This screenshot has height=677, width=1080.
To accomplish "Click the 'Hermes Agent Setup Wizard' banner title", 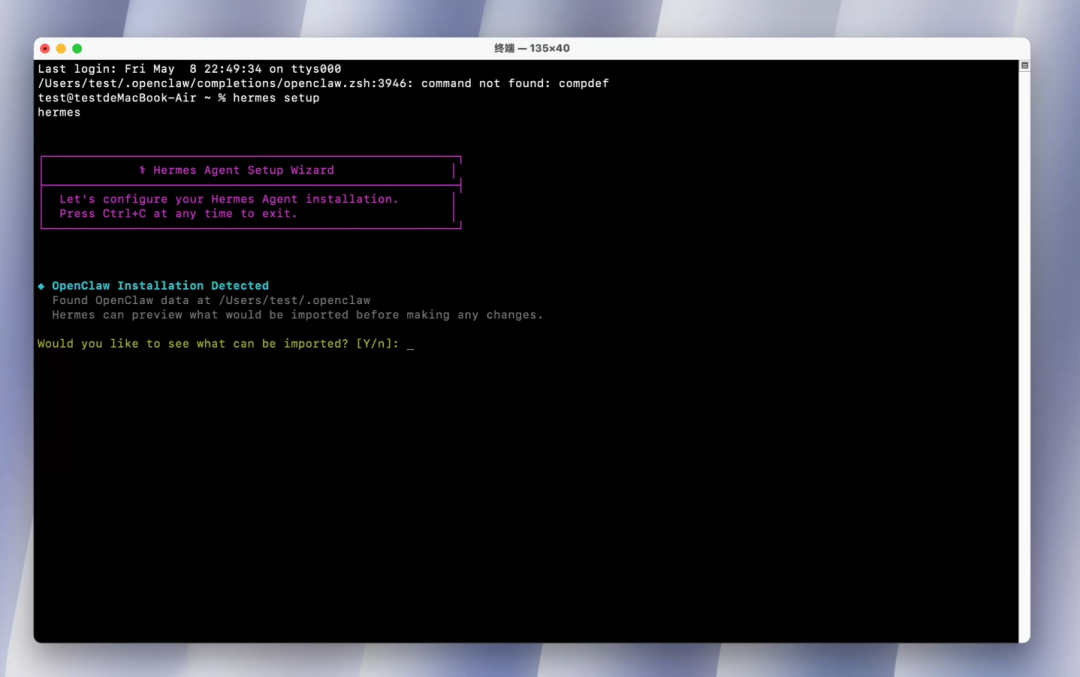I will (x=243, y=170).
